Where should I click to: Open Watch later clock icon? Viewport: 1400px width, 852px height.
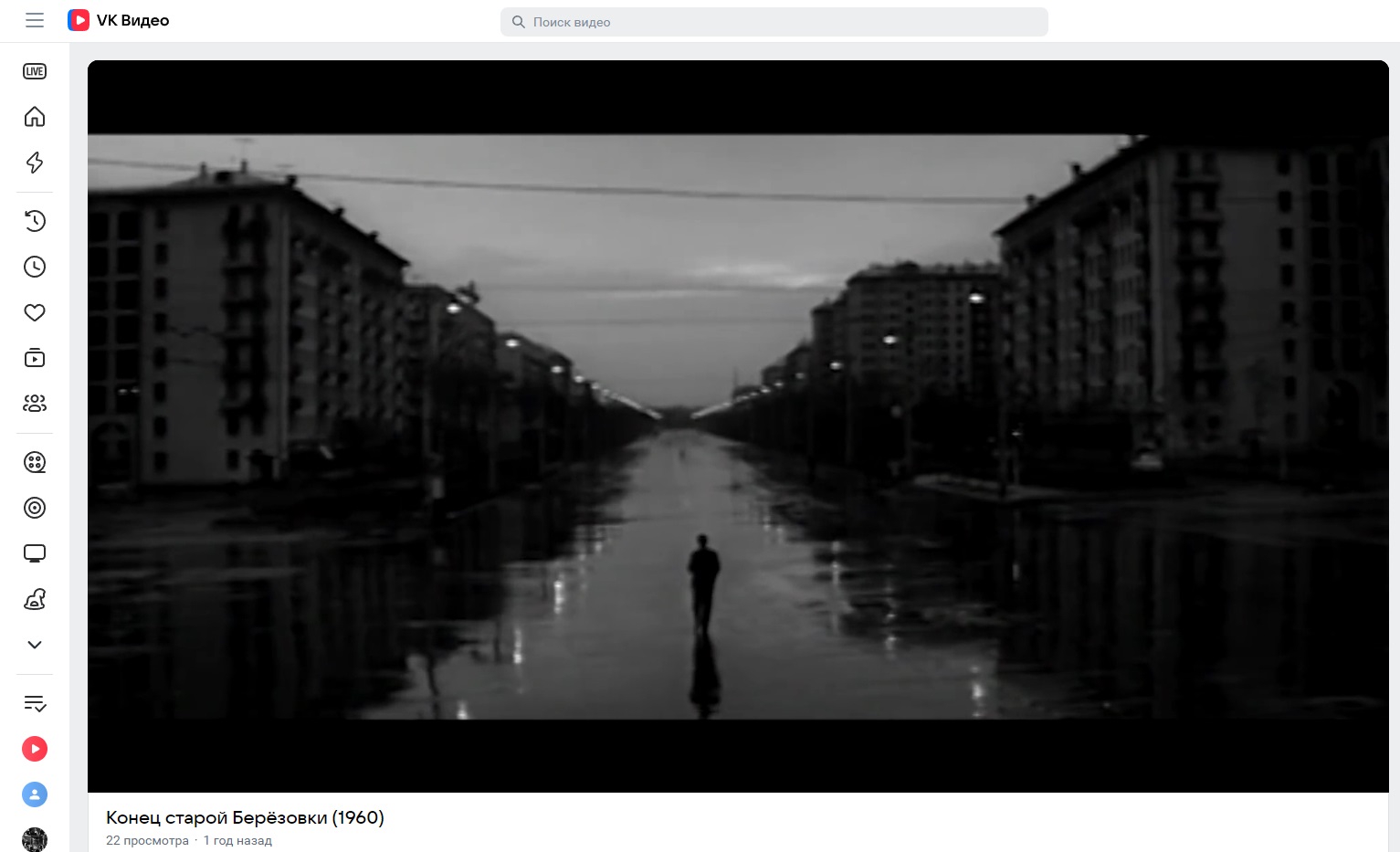coord(35,267)
